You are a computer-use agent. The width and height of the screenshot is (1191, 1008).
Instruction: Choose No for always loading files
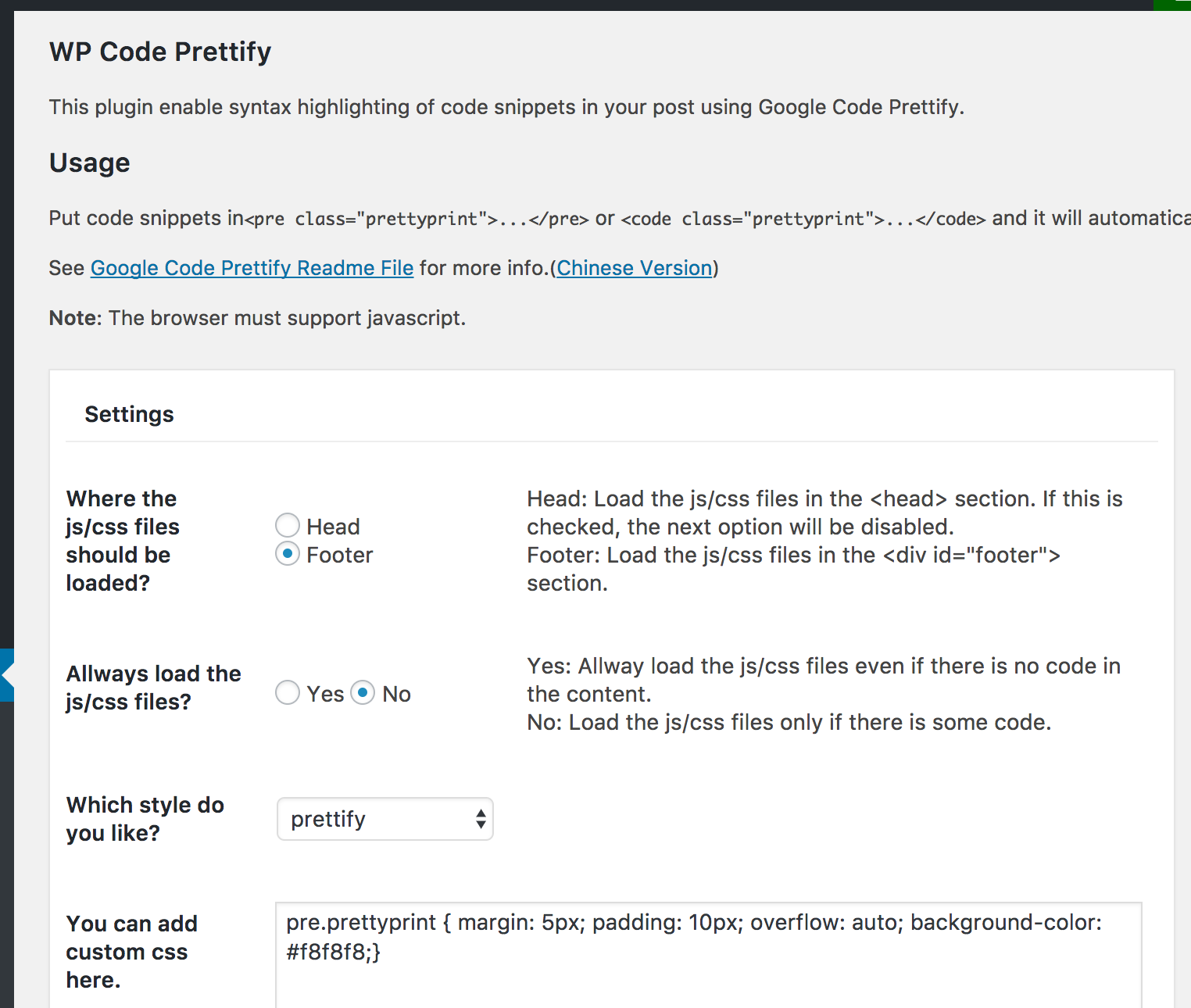point(363,693)
